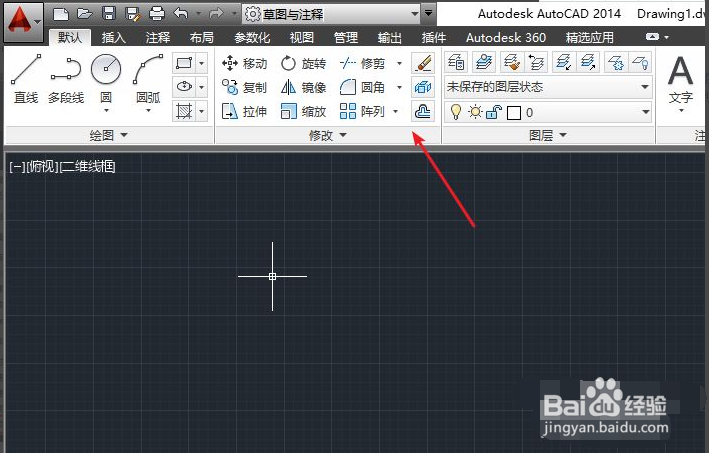Screen dimensions: 709x453
Task: Open the AutoCAD application menu button
Action: [x=24, y=21]
